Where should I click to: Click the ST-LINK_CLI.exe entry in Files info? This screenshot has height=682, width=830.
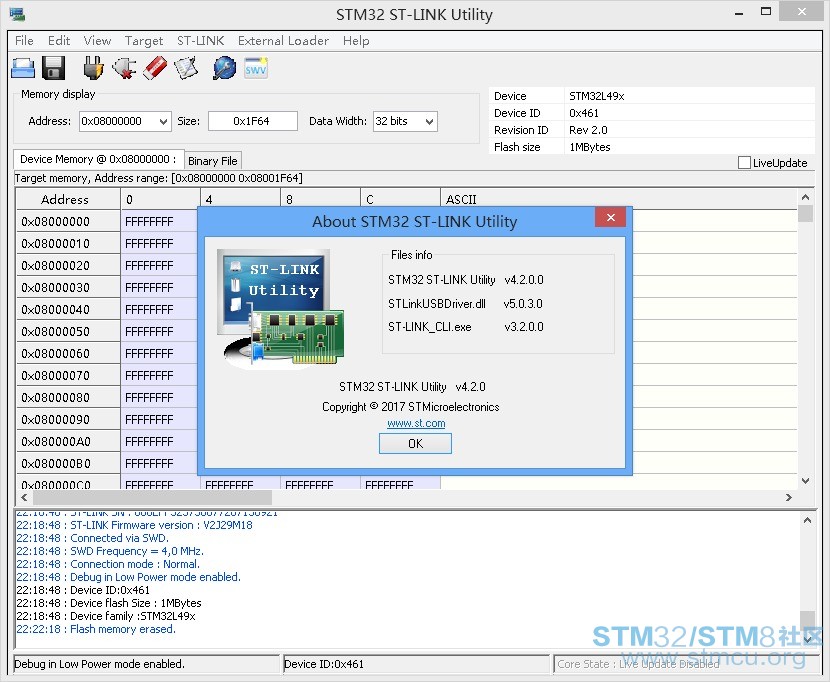point(429,327)
